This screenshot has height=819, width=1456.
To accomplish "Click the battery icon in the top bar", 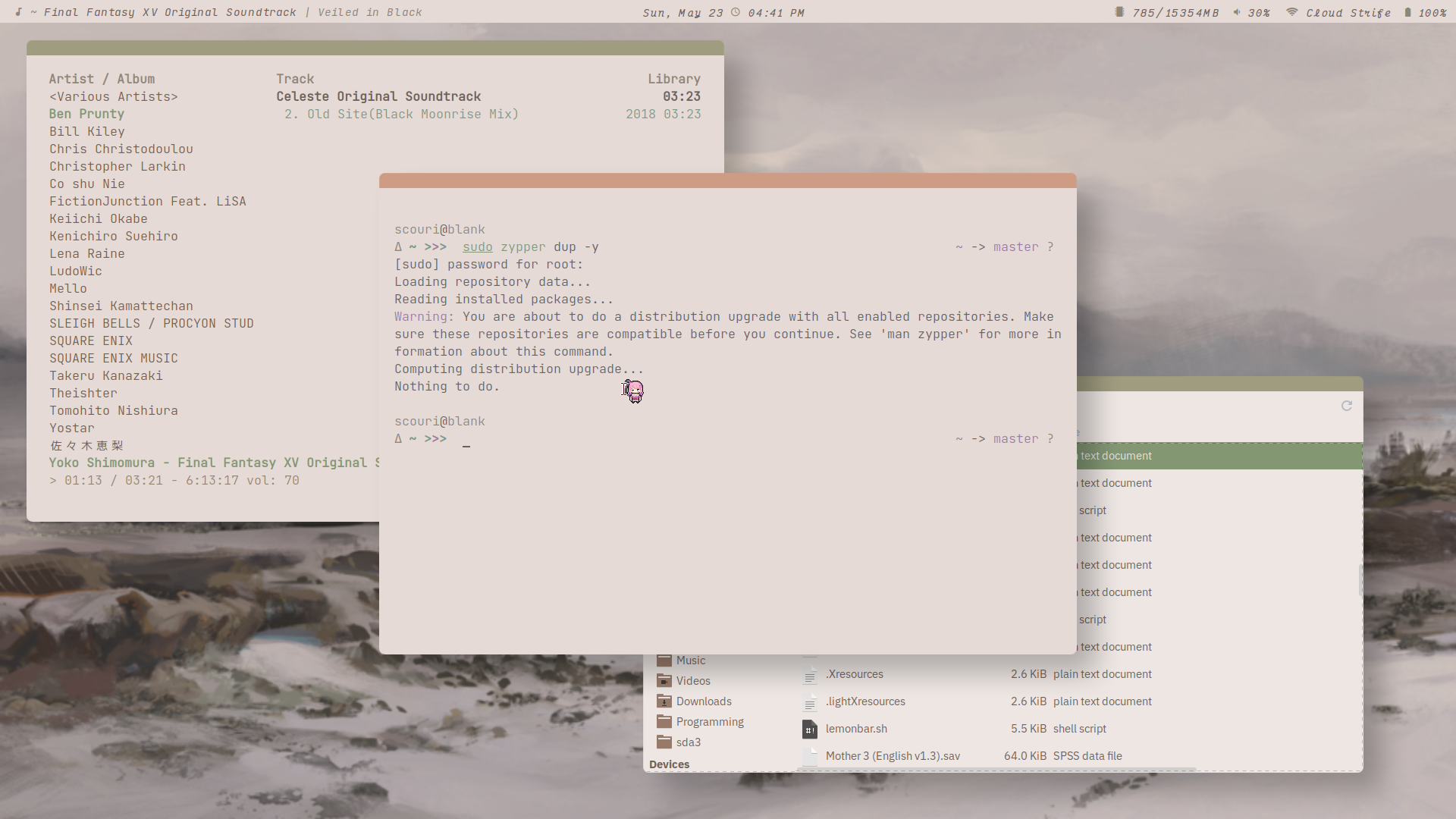I will point(1407,12).
